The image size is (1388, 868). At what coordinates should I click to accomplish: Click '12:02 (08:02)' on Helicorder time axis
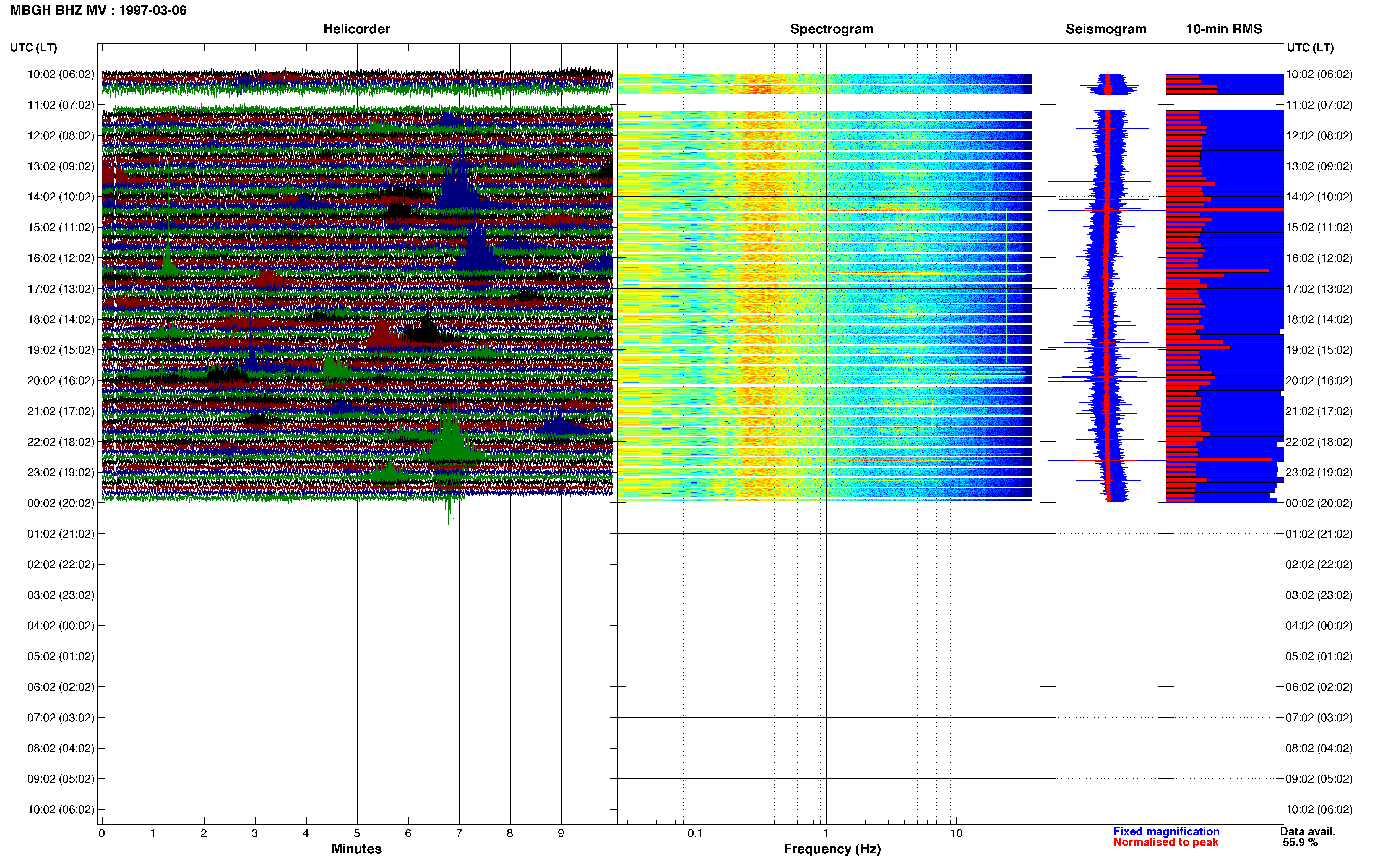pos(61,135)
